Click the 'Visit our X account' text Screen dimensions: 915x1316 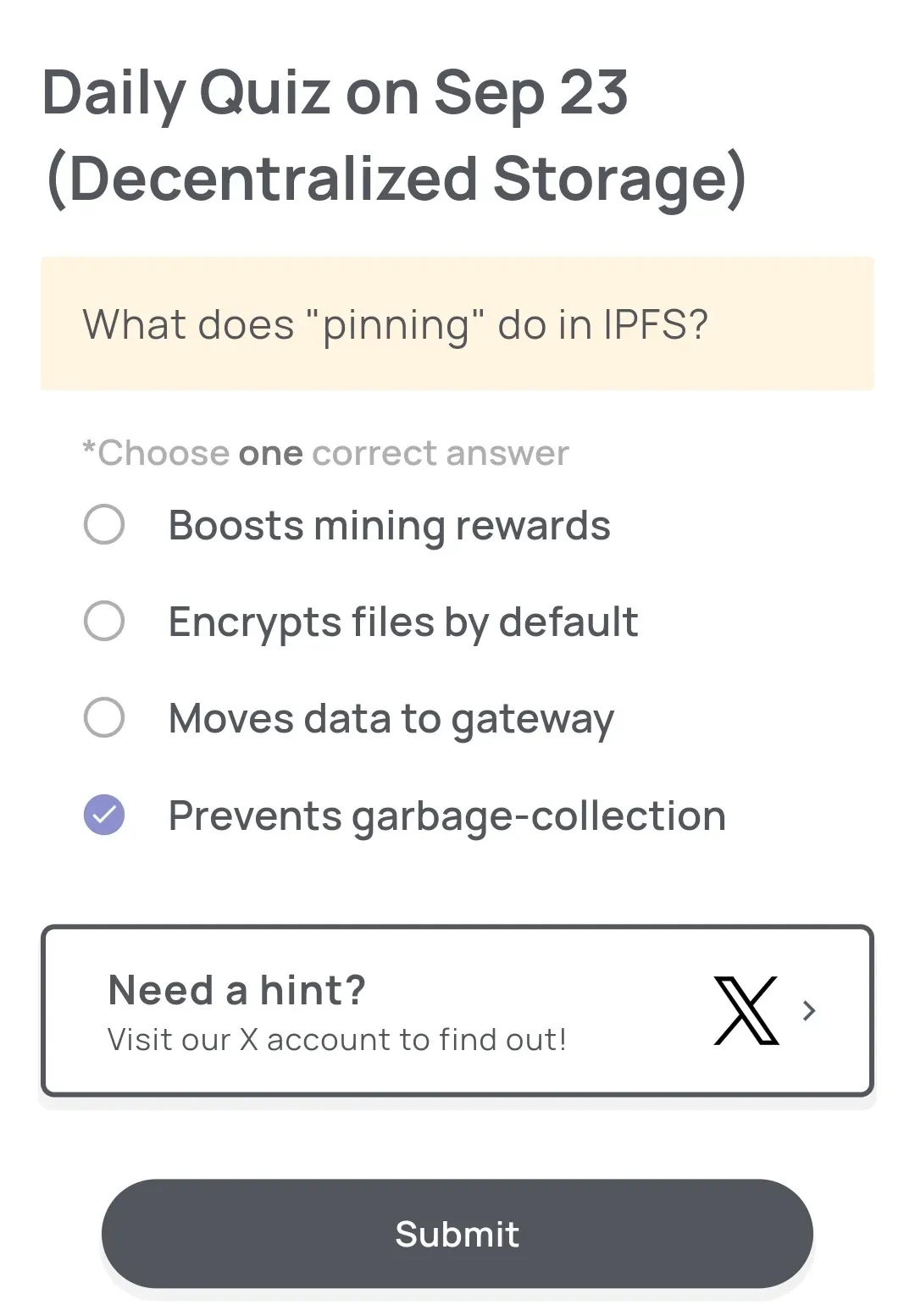[x=337, y=1039]
